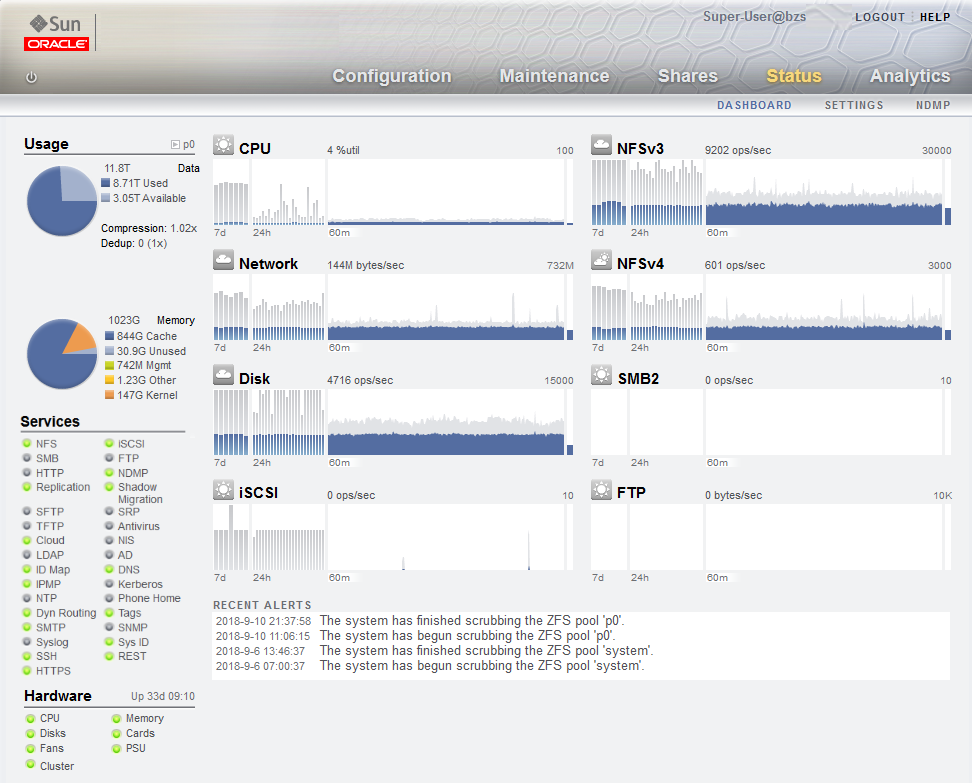Click the NFS service status light
The width and height of the screenshot is (972, 783).
tap(27, 443)
